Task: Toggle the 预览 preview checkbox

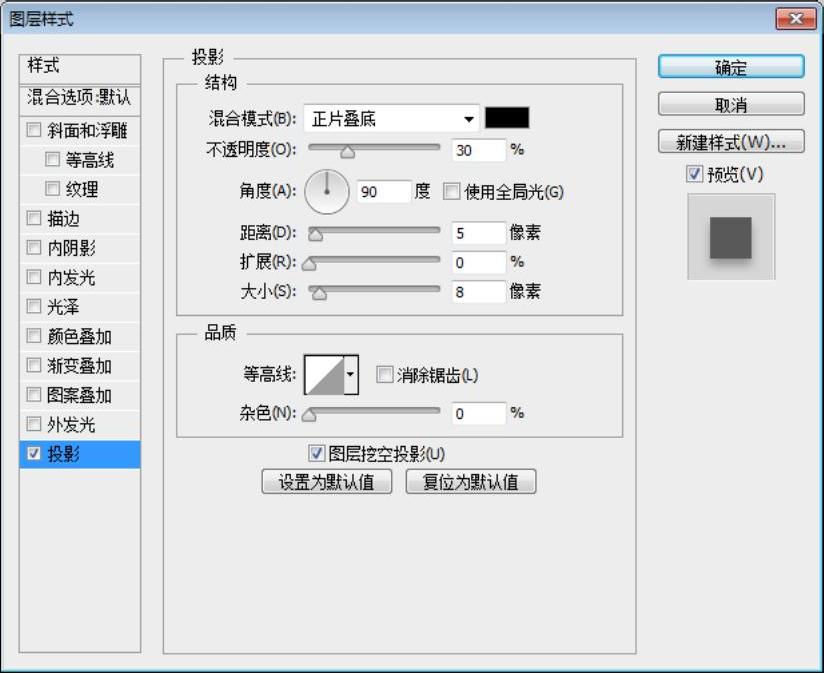Action: tap(694, 174)
